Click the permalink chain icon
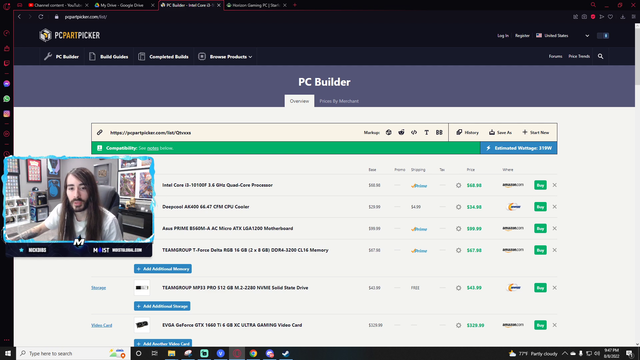 pyautogui.click(x=100, y=132)
